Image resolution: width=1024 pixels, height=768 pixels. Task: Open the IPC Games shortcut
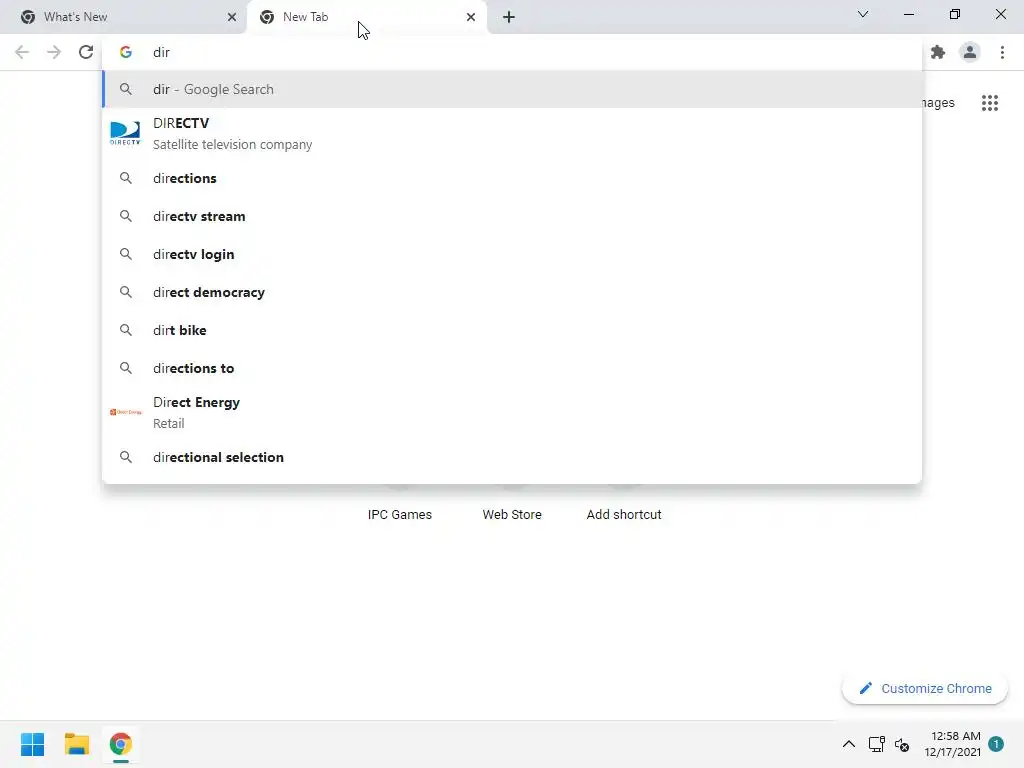400,514
